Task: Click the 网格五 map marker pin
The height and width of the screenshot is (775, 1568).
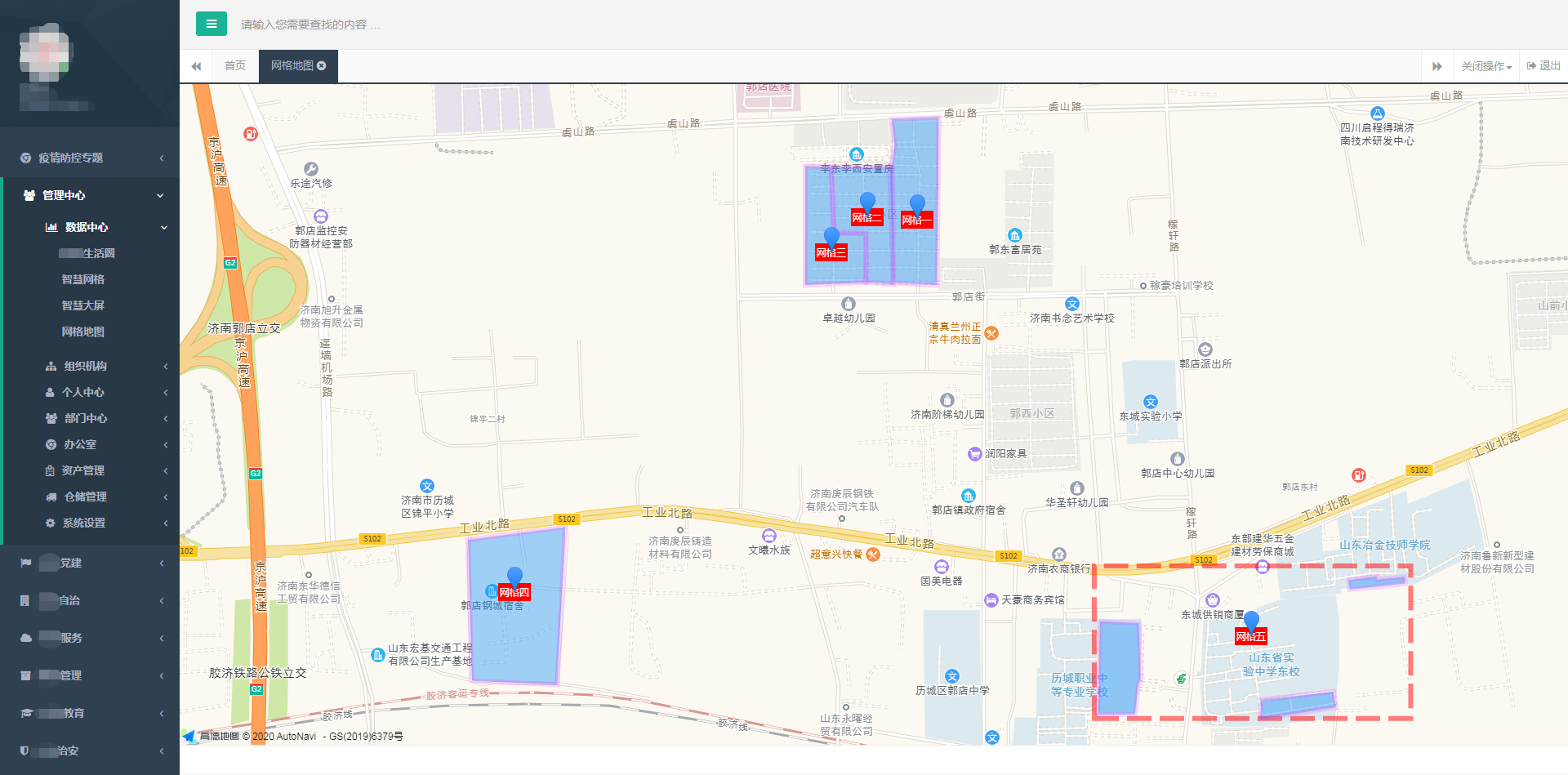Action: click(x=1251, y=622)
